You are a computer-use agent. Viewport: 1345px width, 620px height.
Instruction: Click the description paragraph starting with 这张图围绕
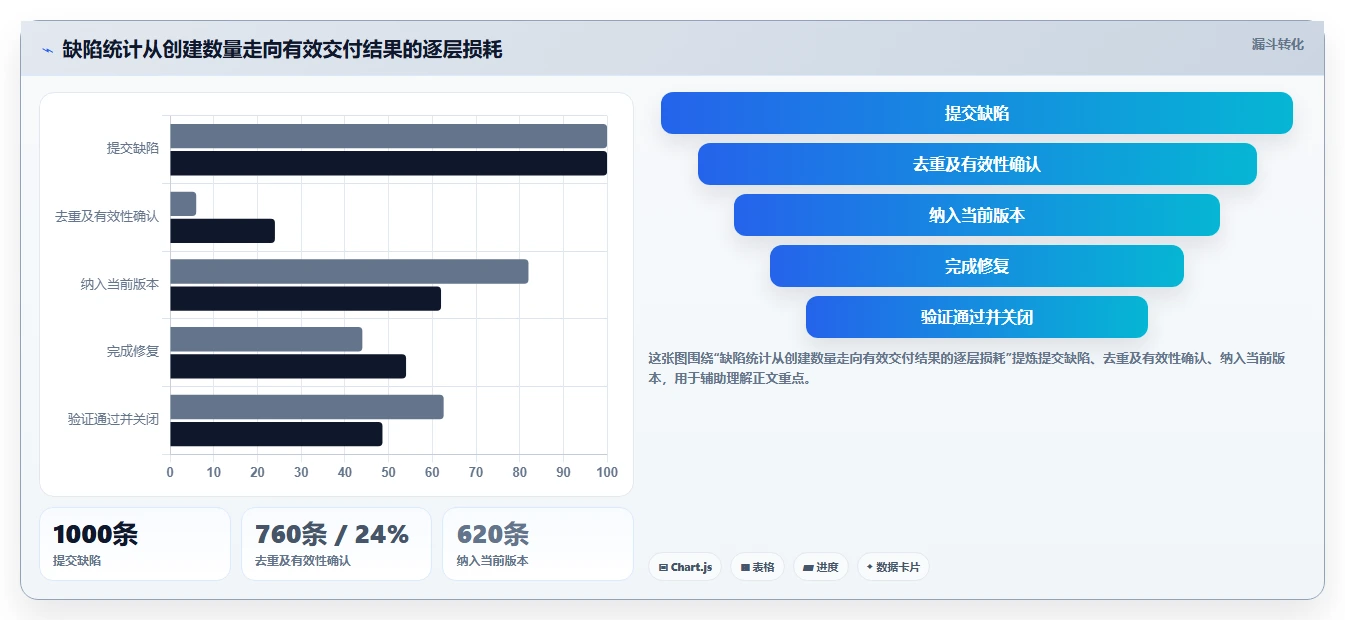point(967,368)
